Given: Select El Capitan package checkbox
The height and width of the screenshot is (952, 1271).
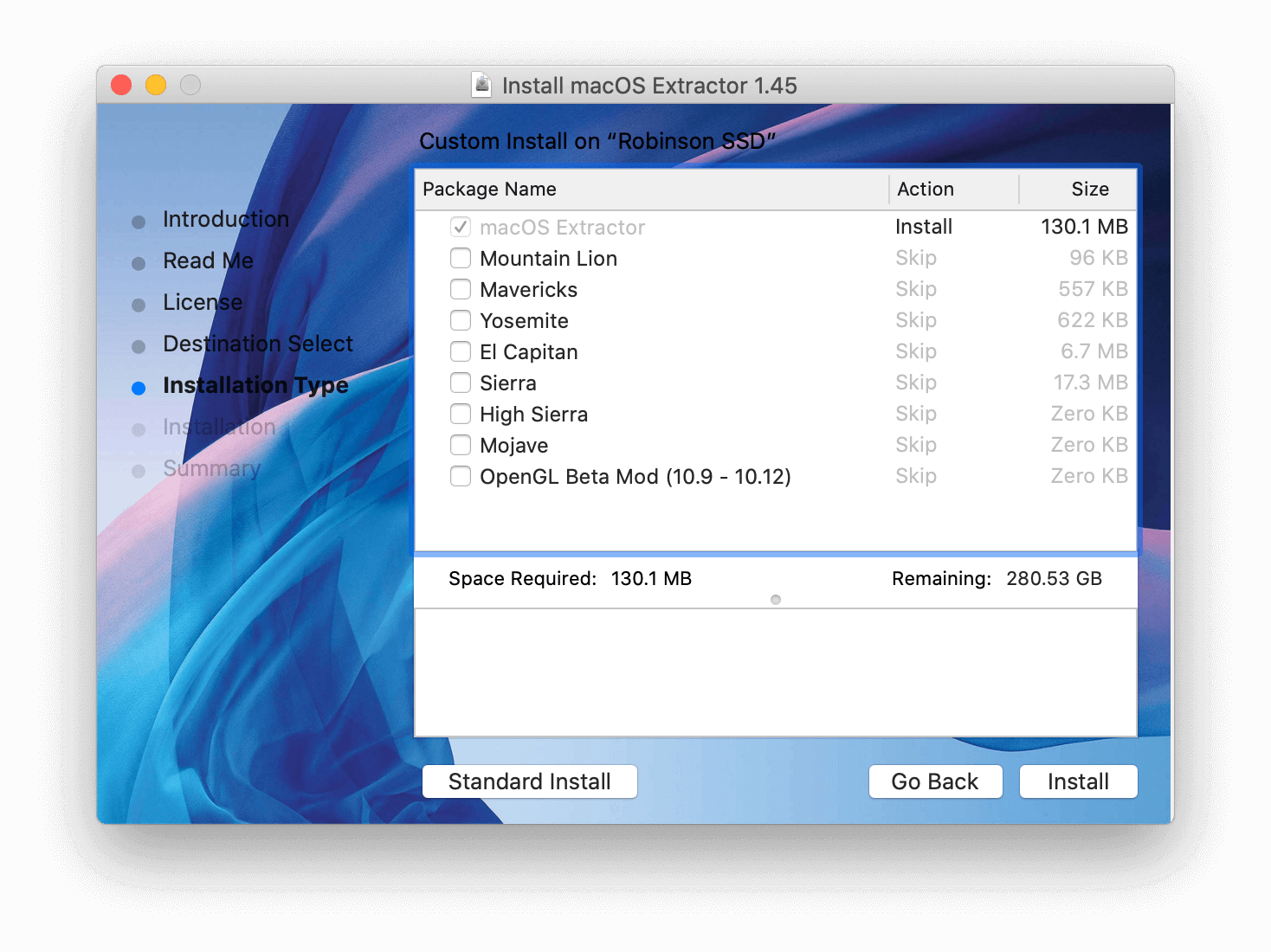Looking at the screenshot, I should pyautogui.click(x=461, y=352).
